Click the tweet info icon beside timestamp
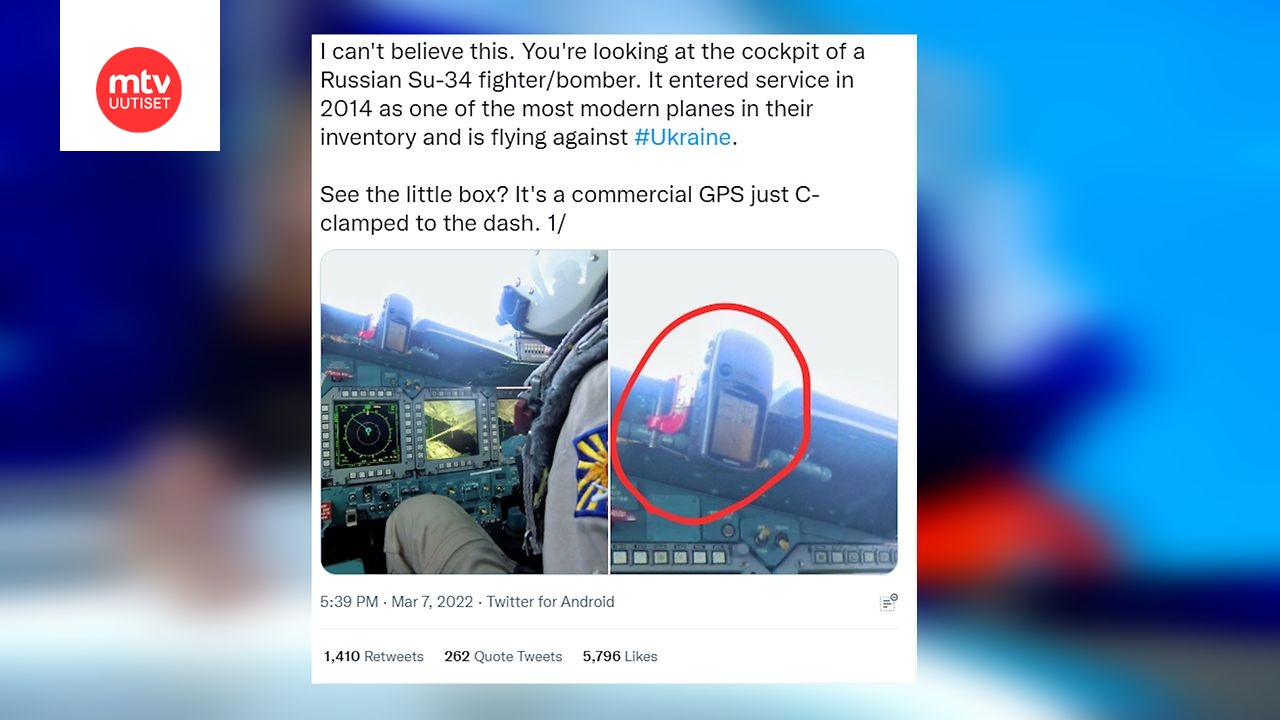 [x=888, y=602]
